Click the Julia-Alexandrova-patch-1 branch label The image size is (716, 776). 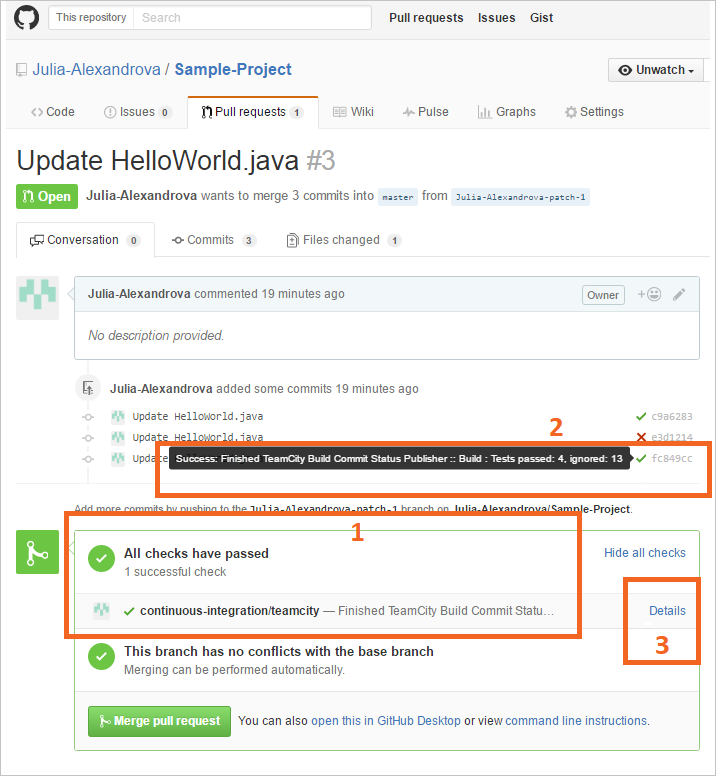[520, 197]
